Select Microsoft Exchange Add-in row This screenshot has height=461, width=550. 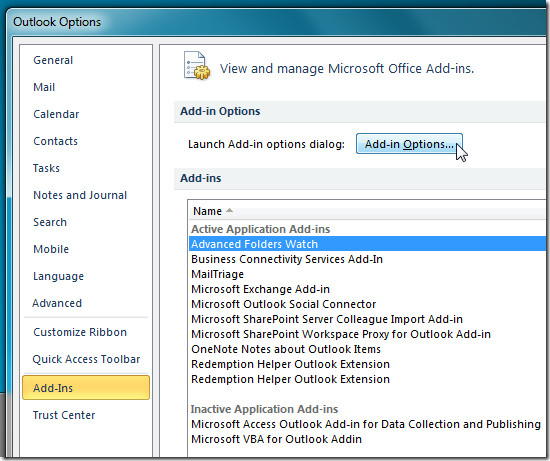click(x=368, y=289)
